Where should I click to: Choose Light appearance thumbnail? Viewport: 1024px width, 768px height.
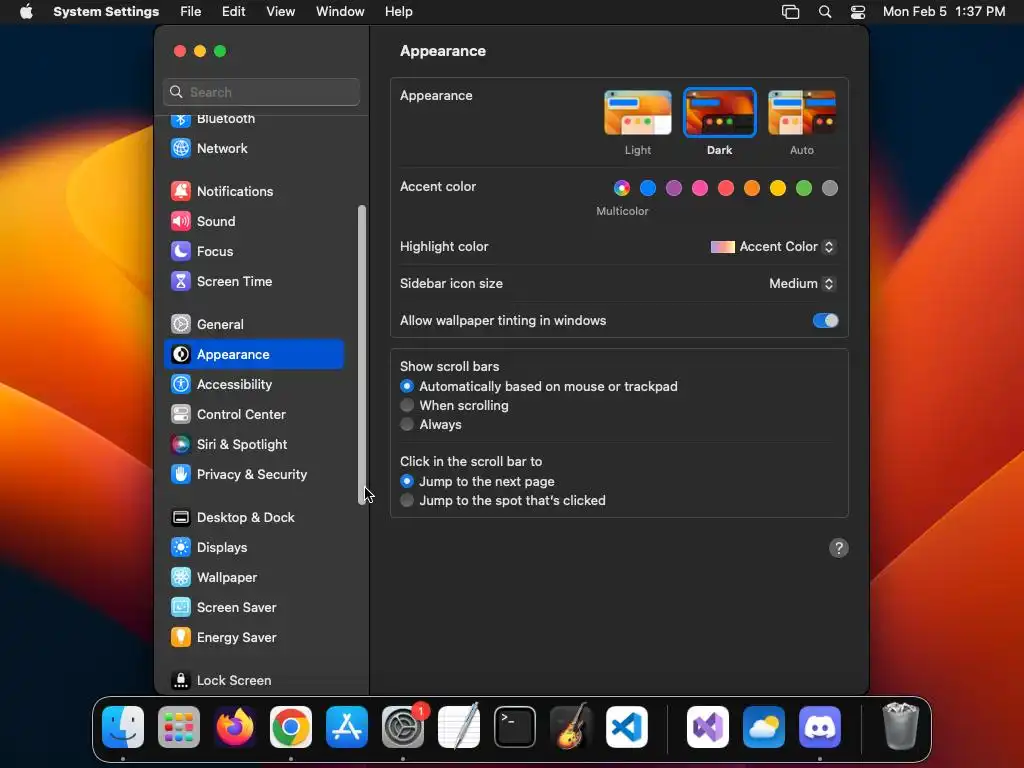tap(638, 113)
